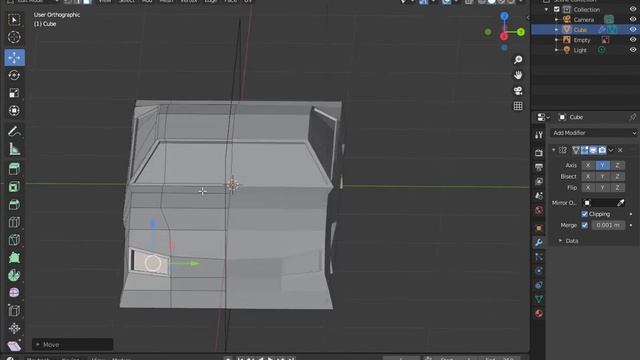The image size is (640, 360).
Task: Select the Knife tool
Action: [x=14, y=240]
